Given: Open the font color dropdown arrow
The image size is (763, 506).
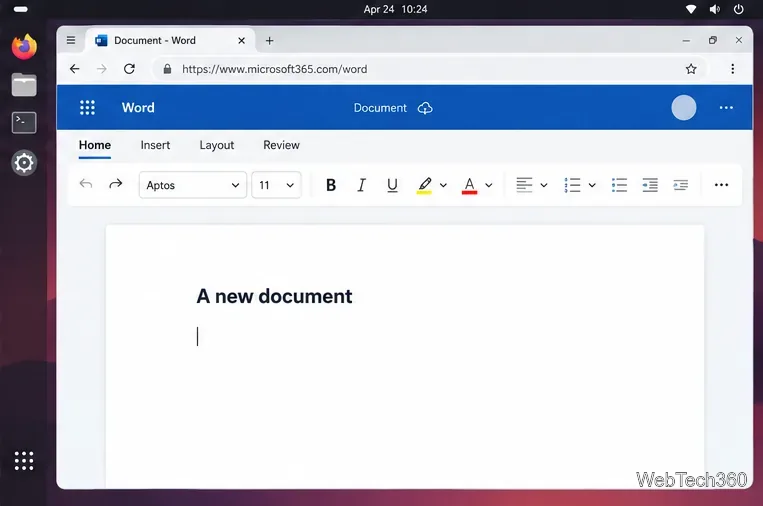Looking at the screenshot, I should (489, 185).
